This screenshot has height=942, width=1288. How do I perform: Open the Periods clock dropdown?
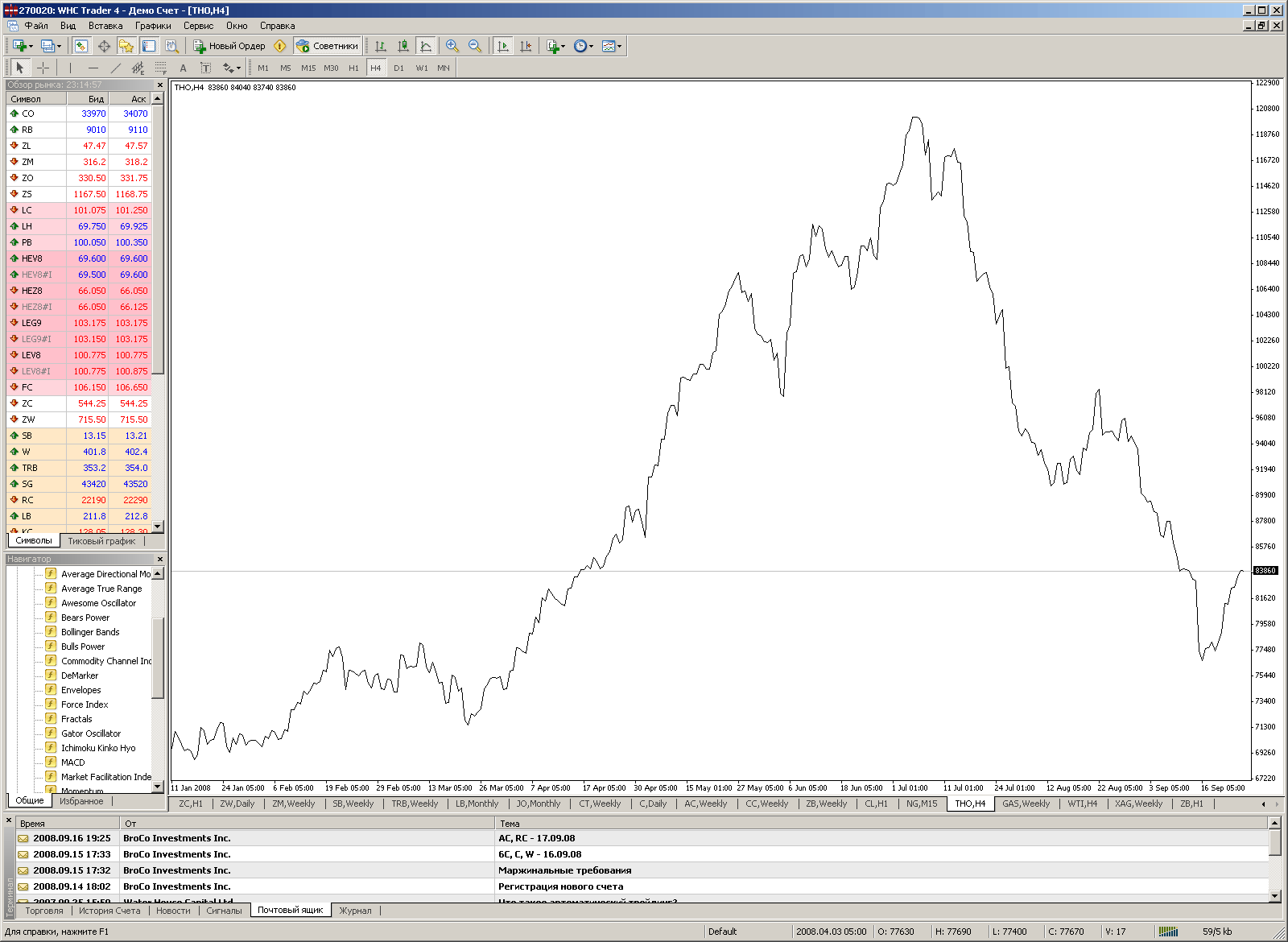tap(584, 46)
